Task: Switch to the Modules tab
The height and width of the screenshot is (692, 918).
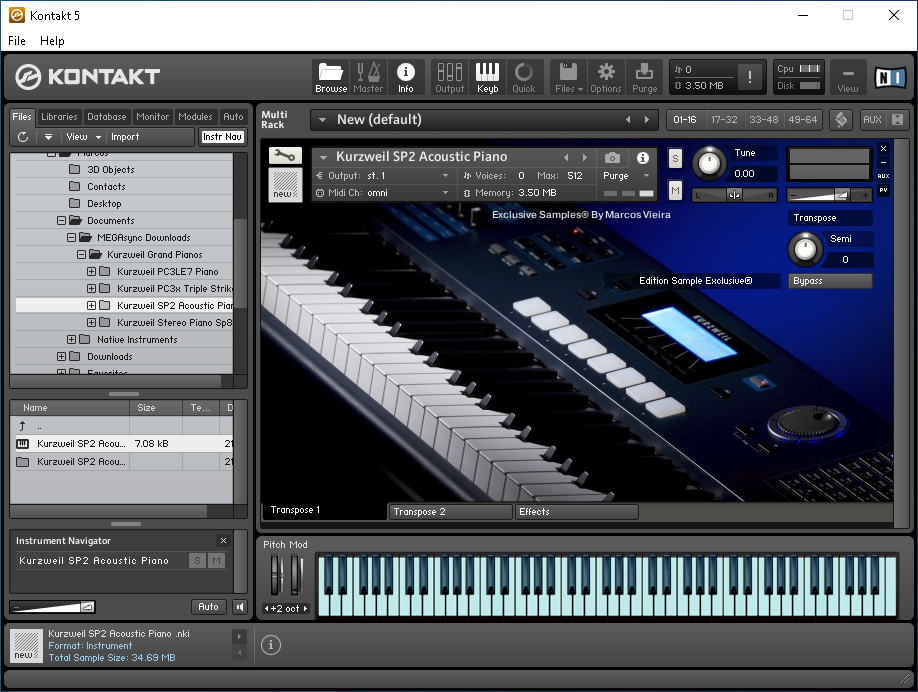Action: coord(195,117)
